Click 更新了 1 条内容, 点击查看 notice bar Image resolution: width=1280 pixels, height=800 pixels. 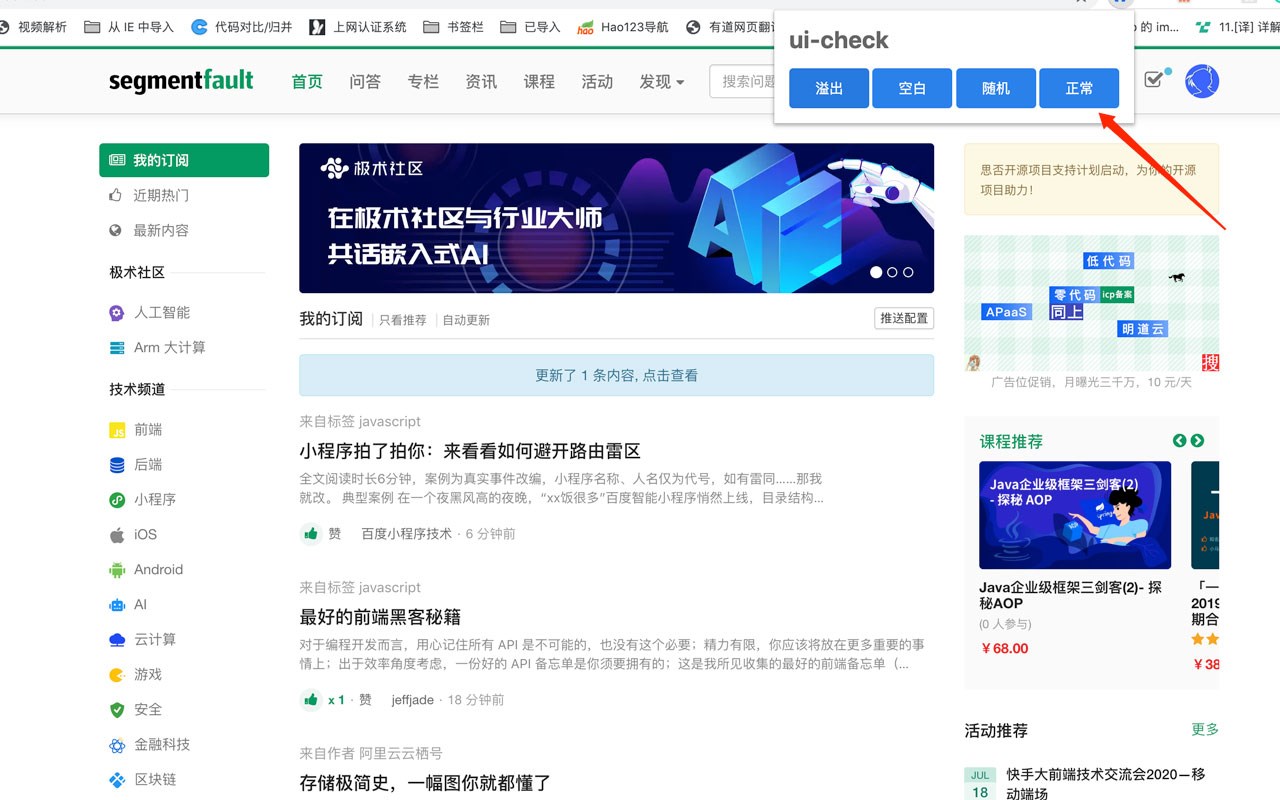(x=616, y=375)
